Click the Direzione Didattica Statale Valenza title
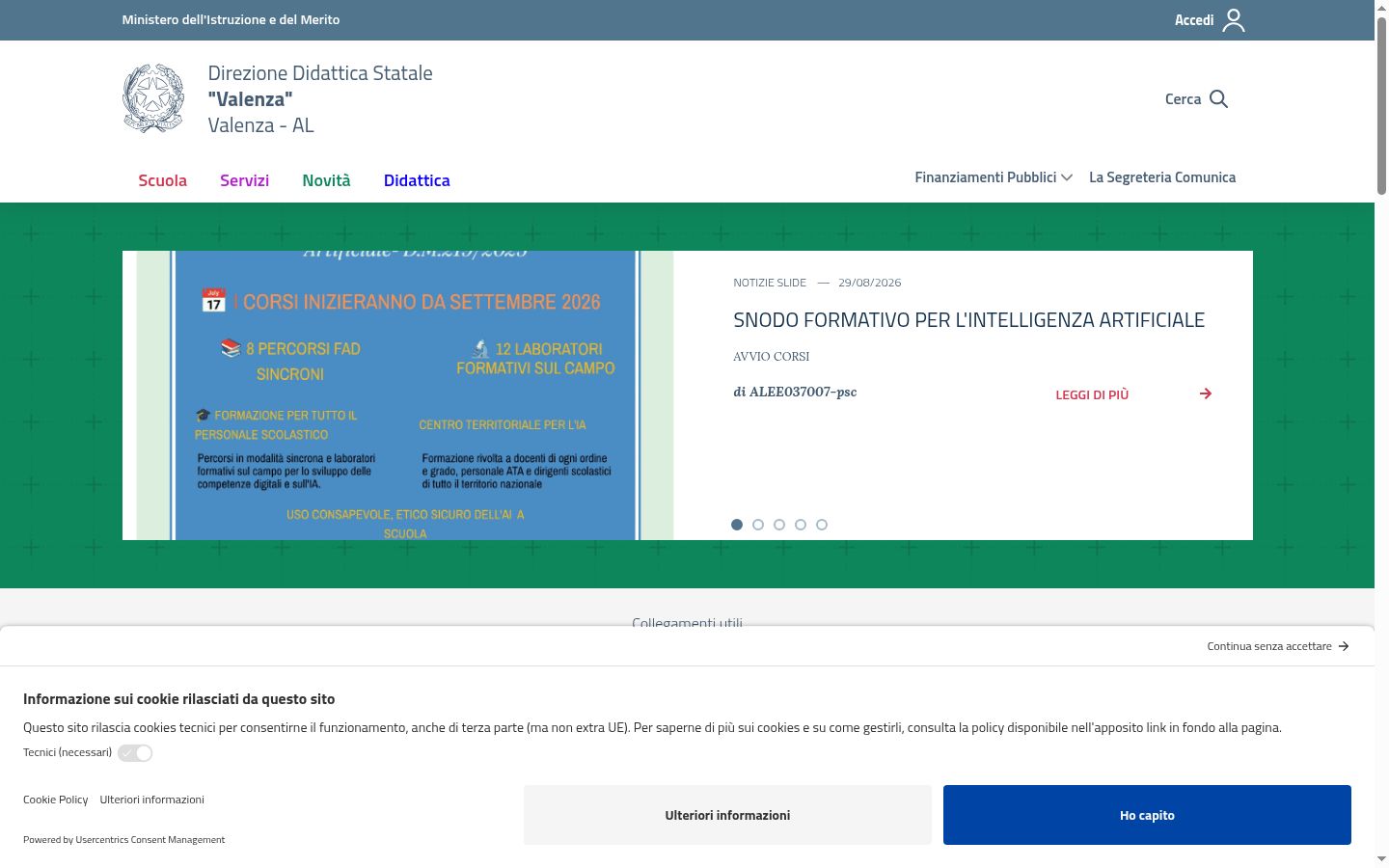 [x=320, y=99]
